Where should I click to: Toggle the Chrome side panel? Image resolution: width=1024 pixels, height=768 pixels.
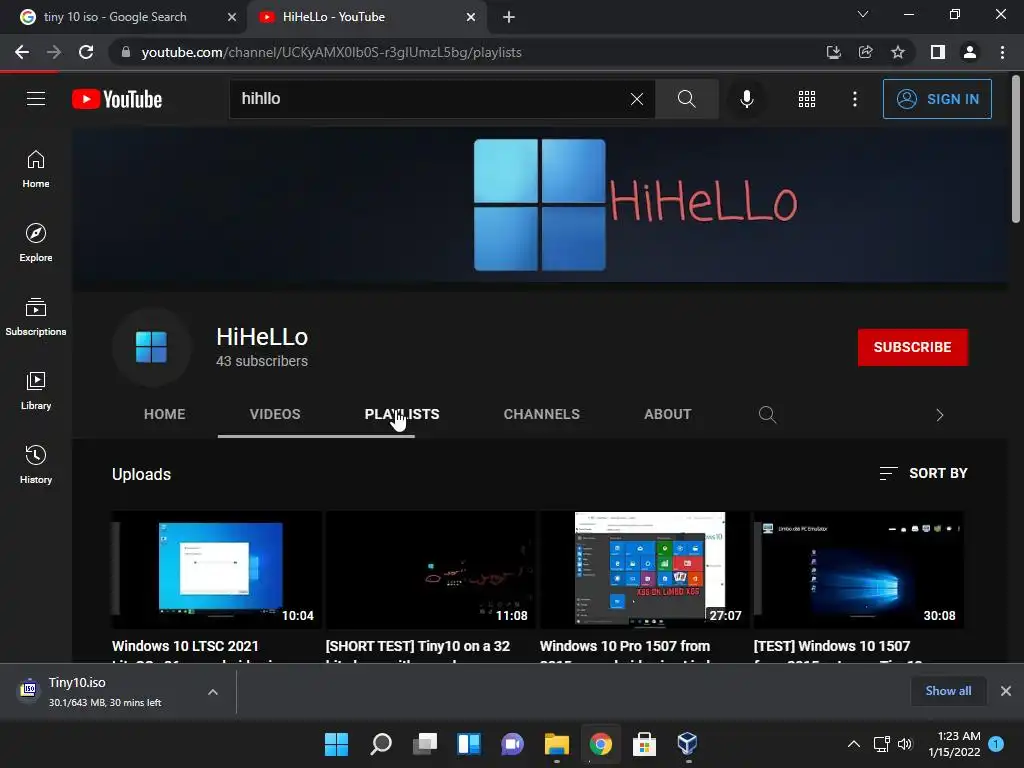tap(938, 52)
